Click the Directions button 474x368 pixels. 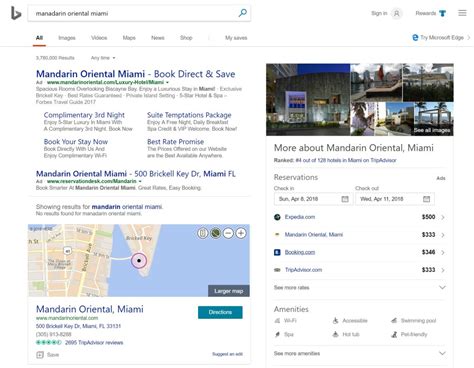pyautogui.click(x=220, y=312)
